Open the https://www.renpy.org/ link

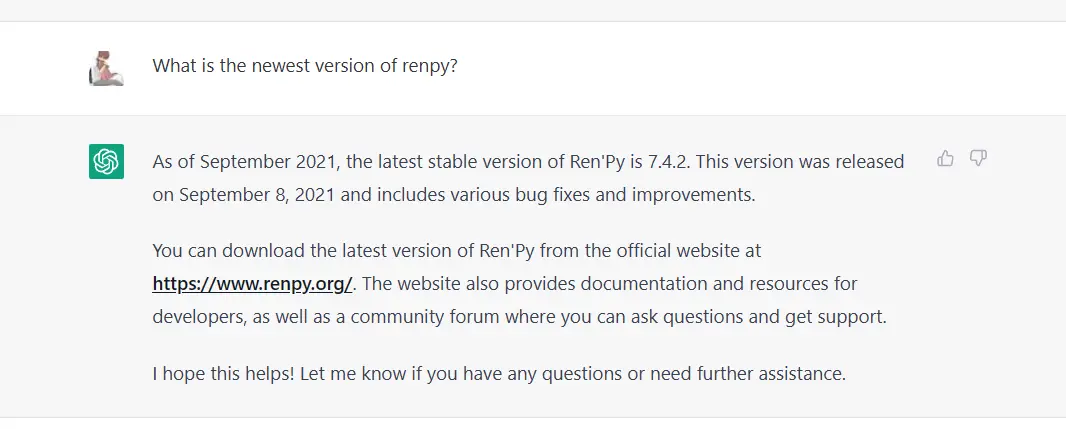252,284
